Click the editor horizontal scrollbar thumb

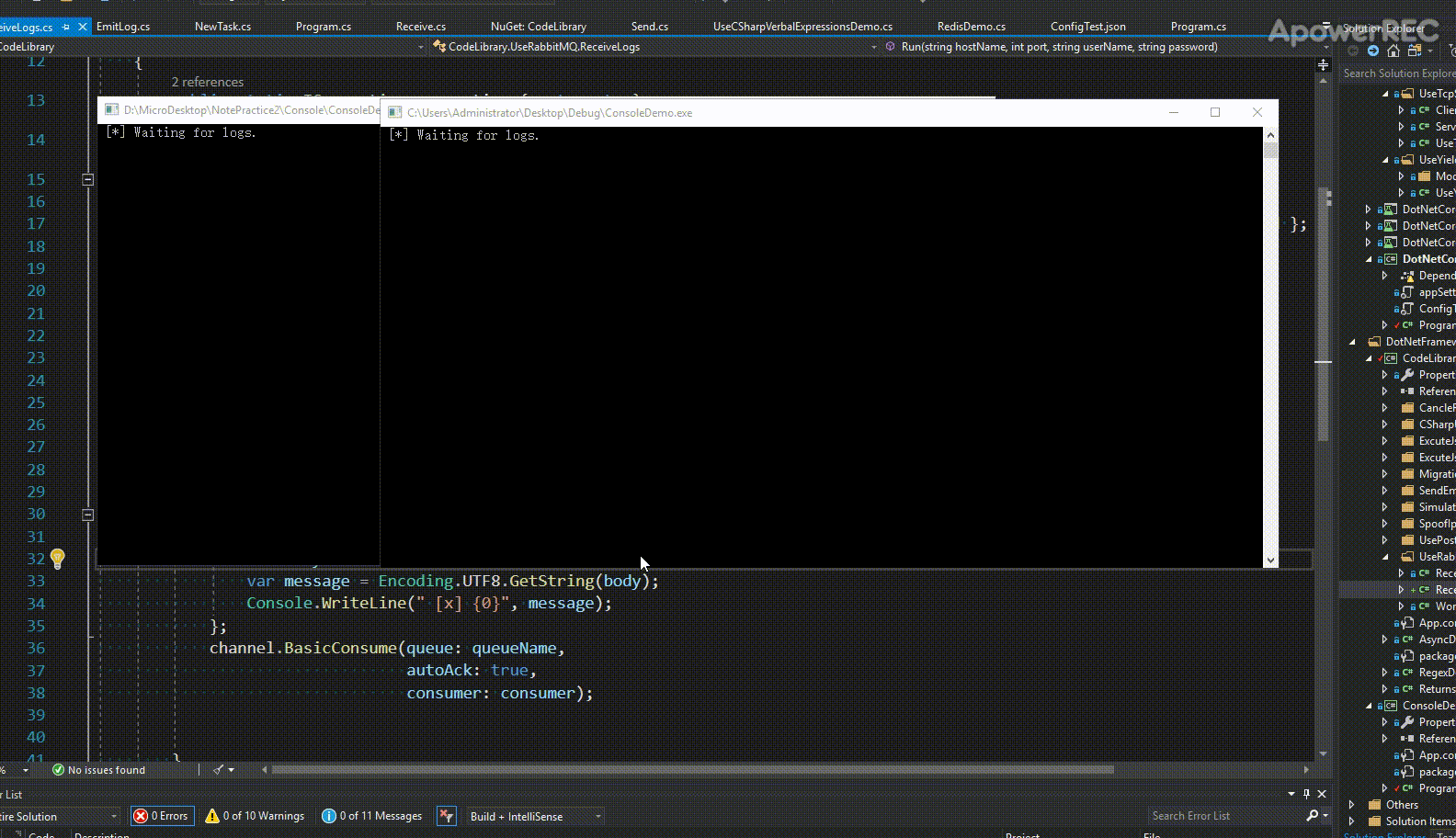coord(693,770)
